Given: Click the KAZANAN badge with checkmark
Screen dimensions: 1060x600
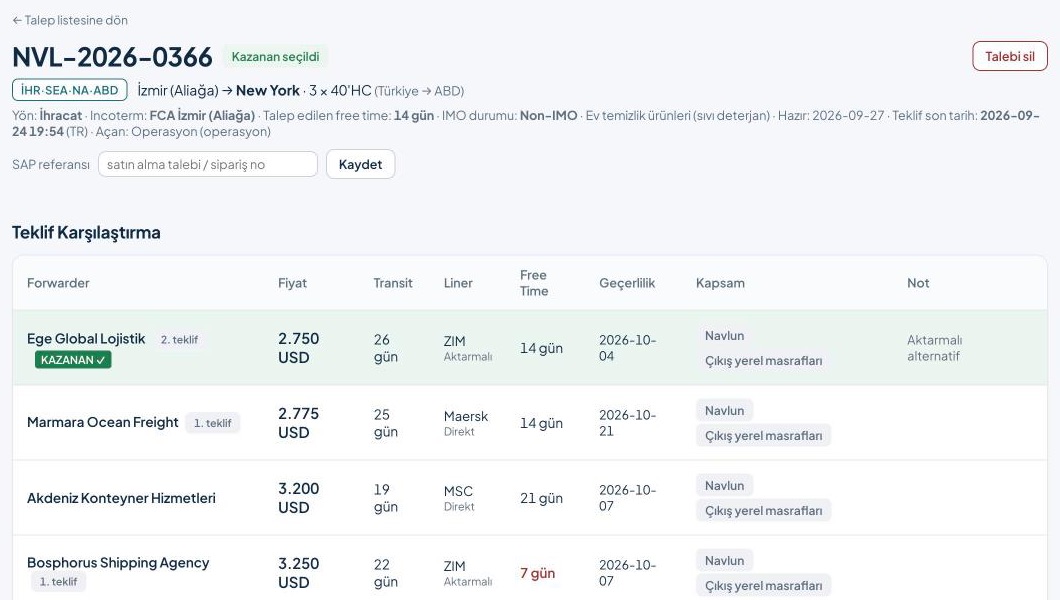Looking at the screenshot, I should (x=73, y=360).
